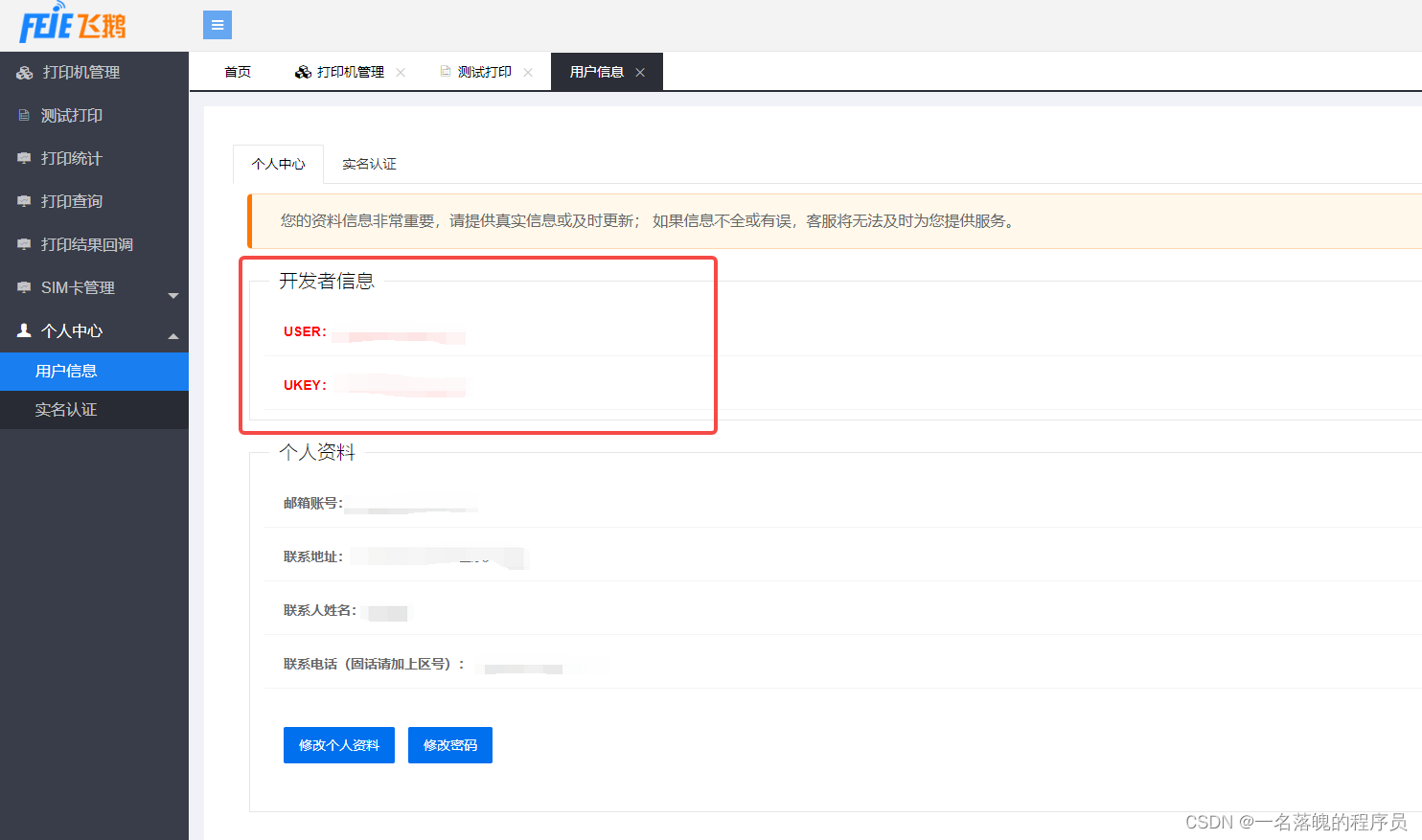Open SIM卡管理 in the sidebar
1422x840 pixels.
click(x=94, y=287)
